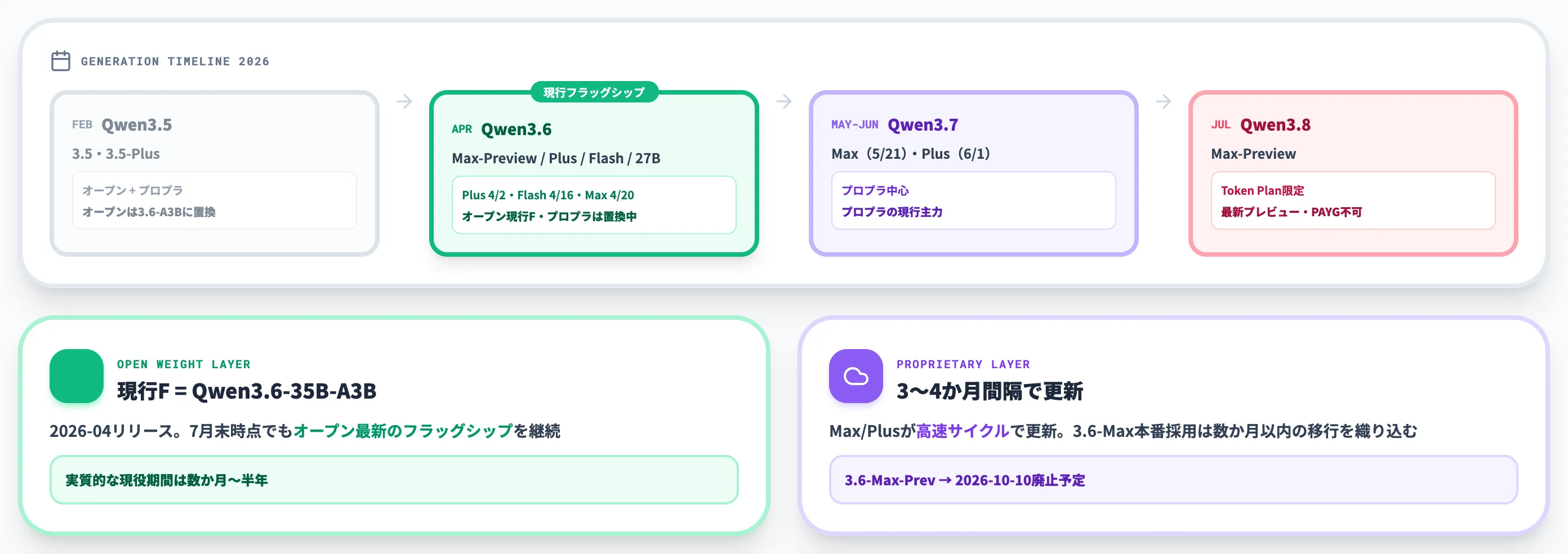Screen dimensions: 1568x554
Task: Click 'オープン現行F・プロプラは置換中' text
Action: coord(549,216)
